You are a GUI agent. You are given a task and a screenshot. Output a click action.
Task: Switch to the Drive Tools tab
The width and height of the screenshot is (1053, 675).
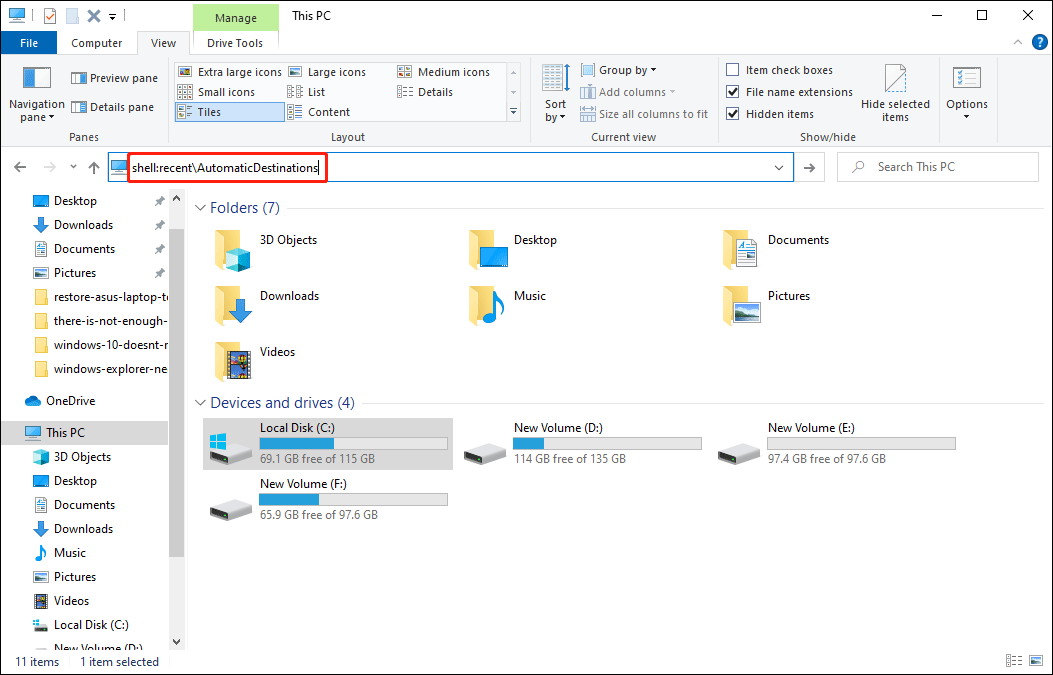pyautogui.click(x=235, y=43)
